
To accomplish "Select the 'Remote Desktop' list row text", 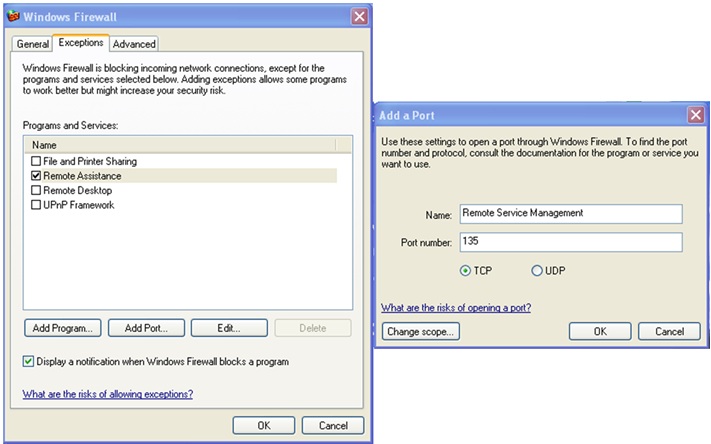I will click(78, 190).
